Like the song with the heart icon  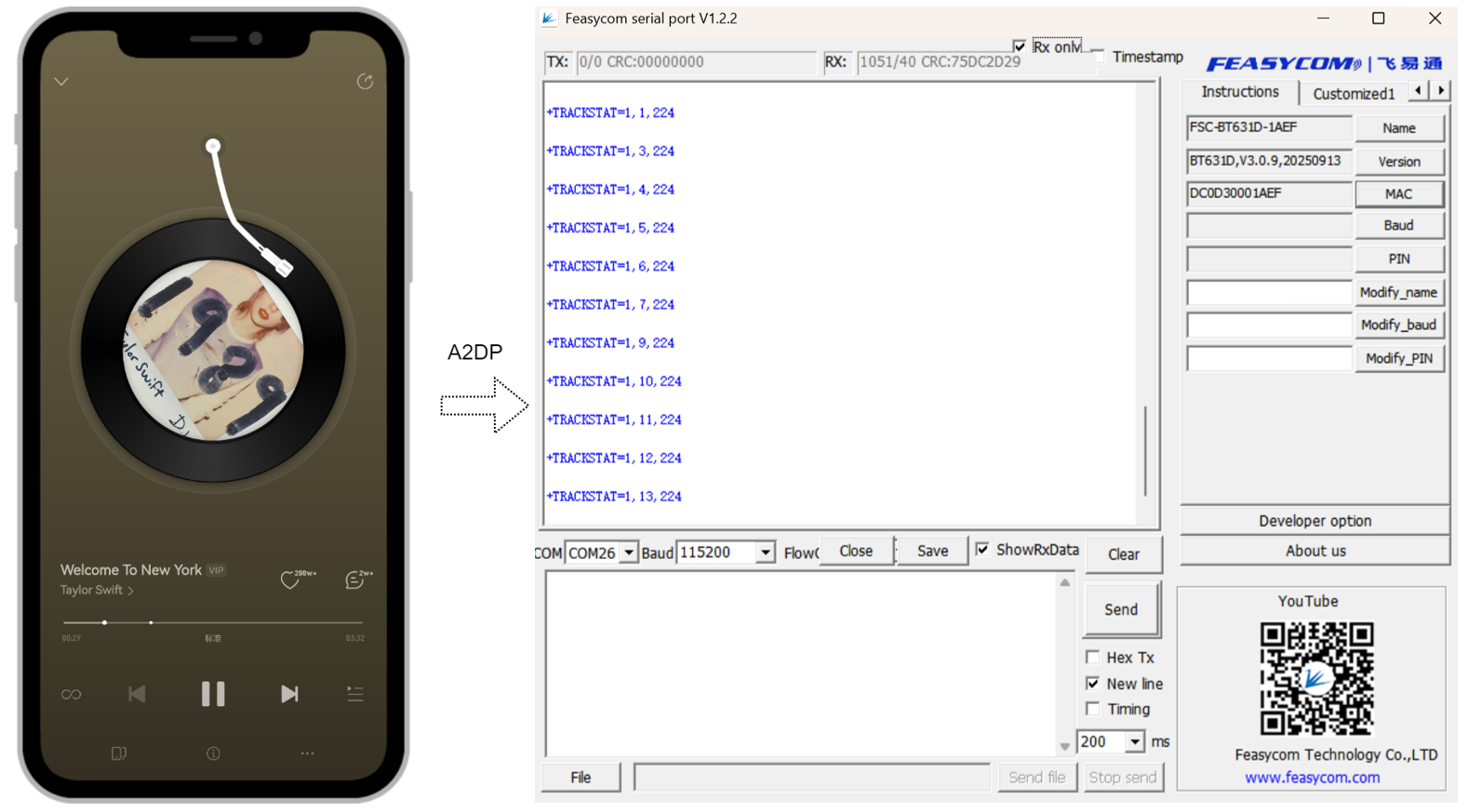pyautogui.click(x=291, y=580)
